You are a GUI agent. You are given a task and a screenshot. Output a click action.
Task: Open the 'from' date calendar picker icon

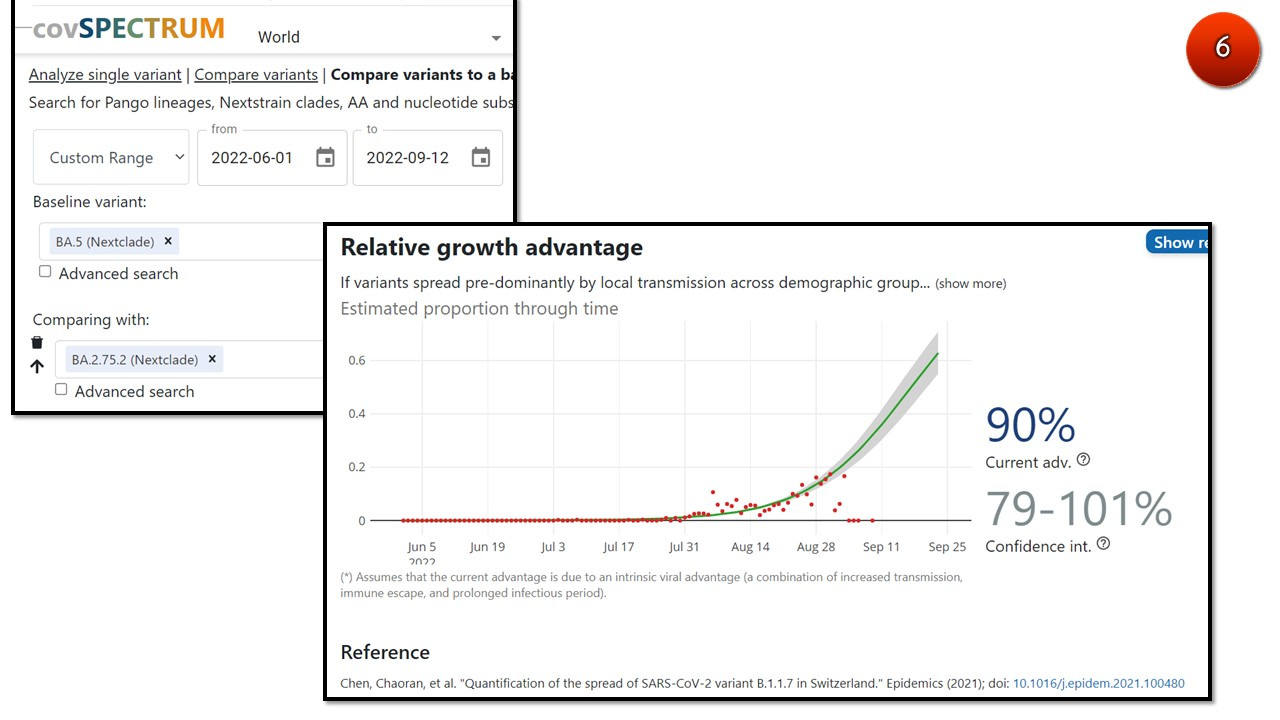(x=325, y=158)
